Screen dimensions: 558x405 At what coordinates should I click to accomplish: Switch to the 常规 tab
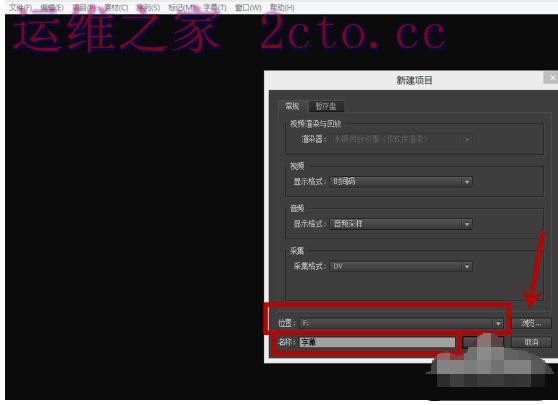[292, 106]
